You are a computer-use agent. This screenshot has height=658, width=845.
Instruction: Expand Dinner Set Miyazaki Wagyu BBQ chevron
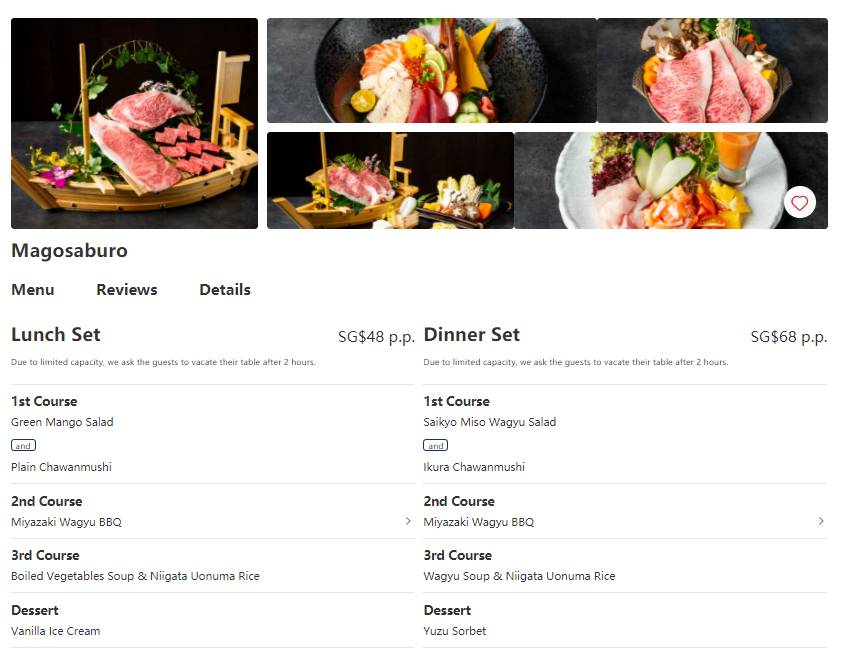point(821,521)
